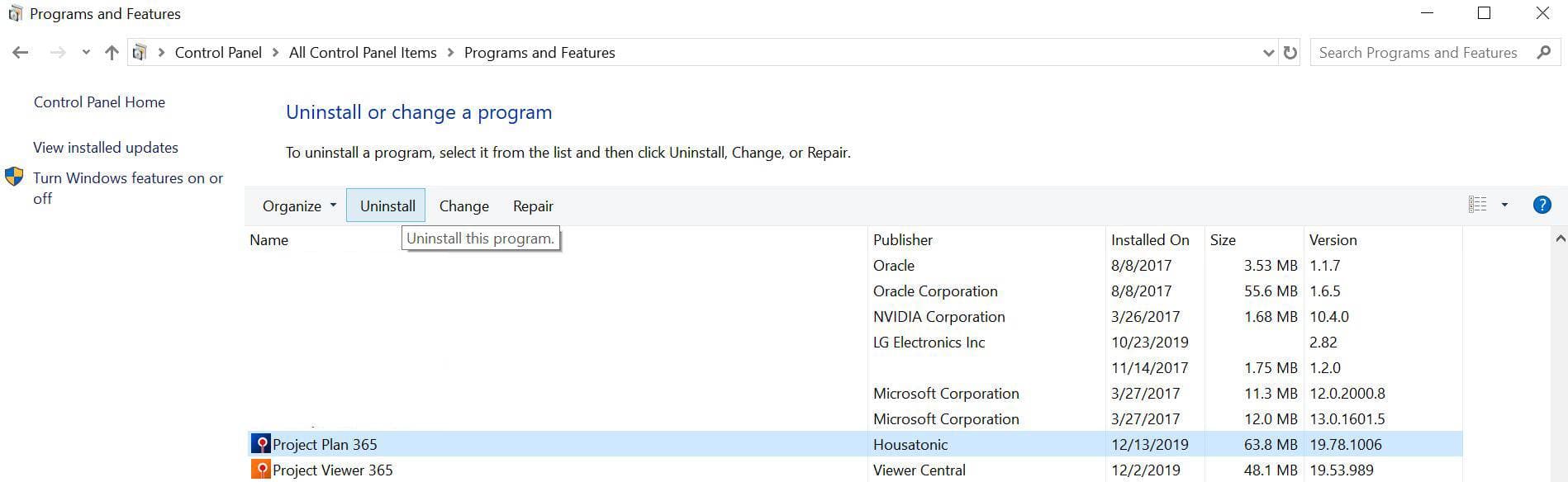Open All Control Panel Items breadcrumb
1568x482 pixels.
(363, 53)
